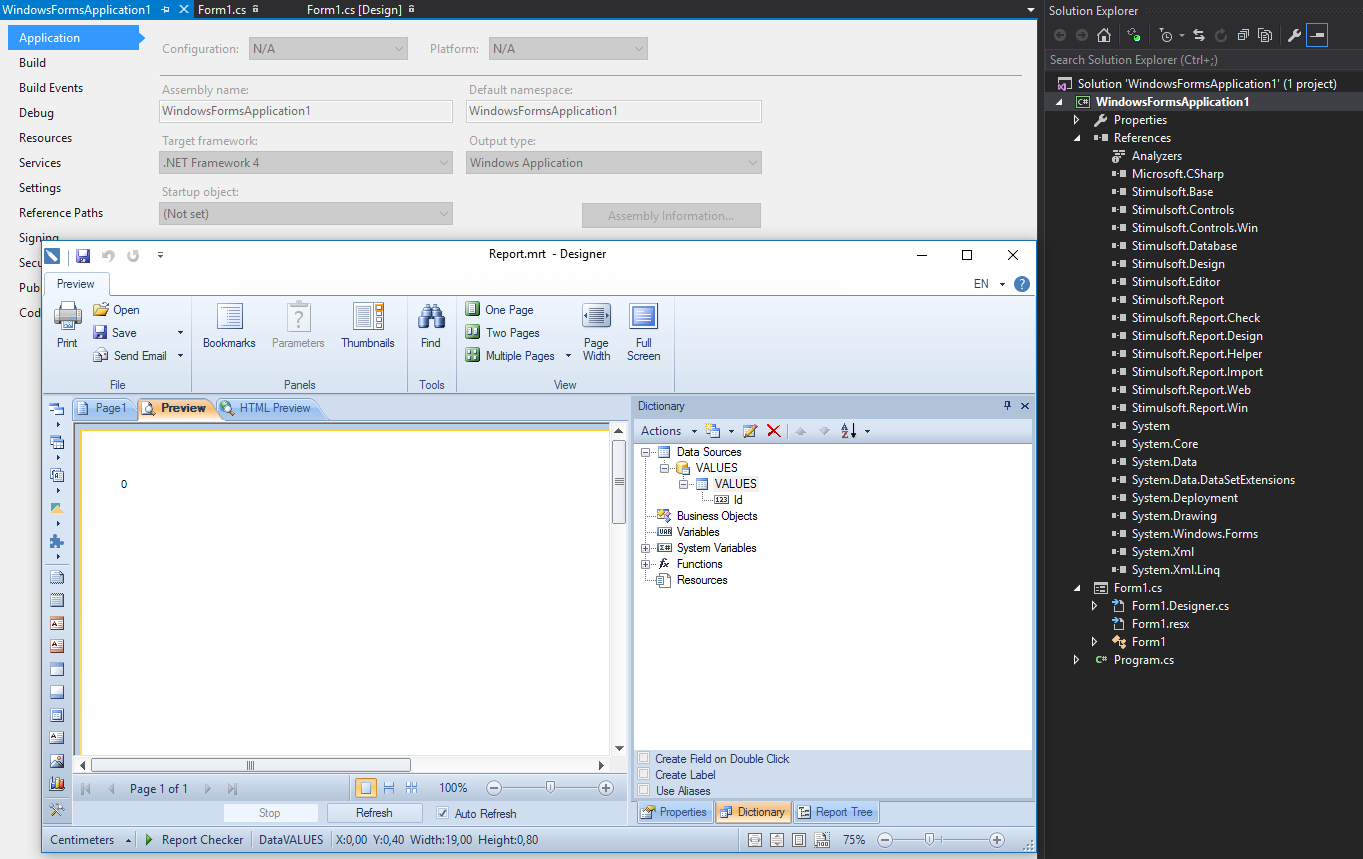Screen dimensions: 1363x859
Task: Click the home icon in the Solution Explorer toolbar
Action: tap(1104, 35)
